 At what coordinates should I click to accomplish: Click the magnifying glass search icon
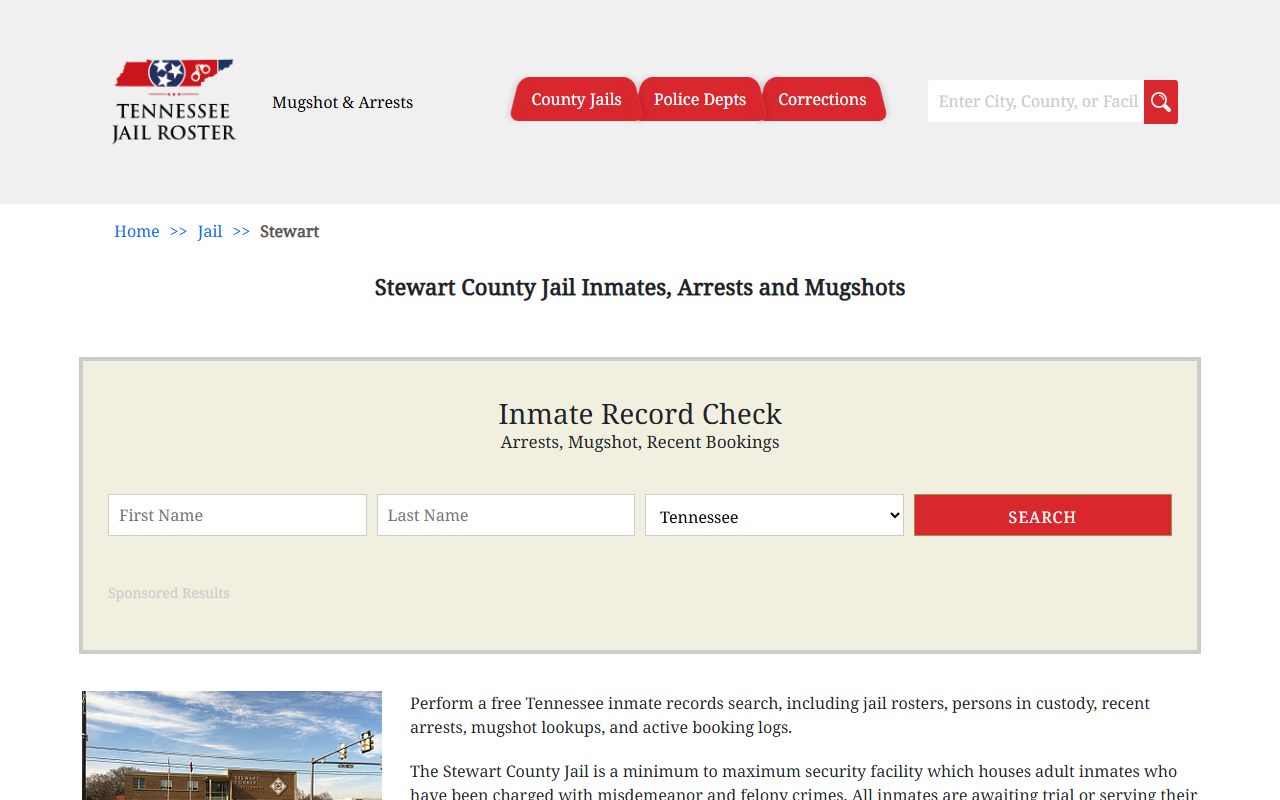coord(1161,102)
